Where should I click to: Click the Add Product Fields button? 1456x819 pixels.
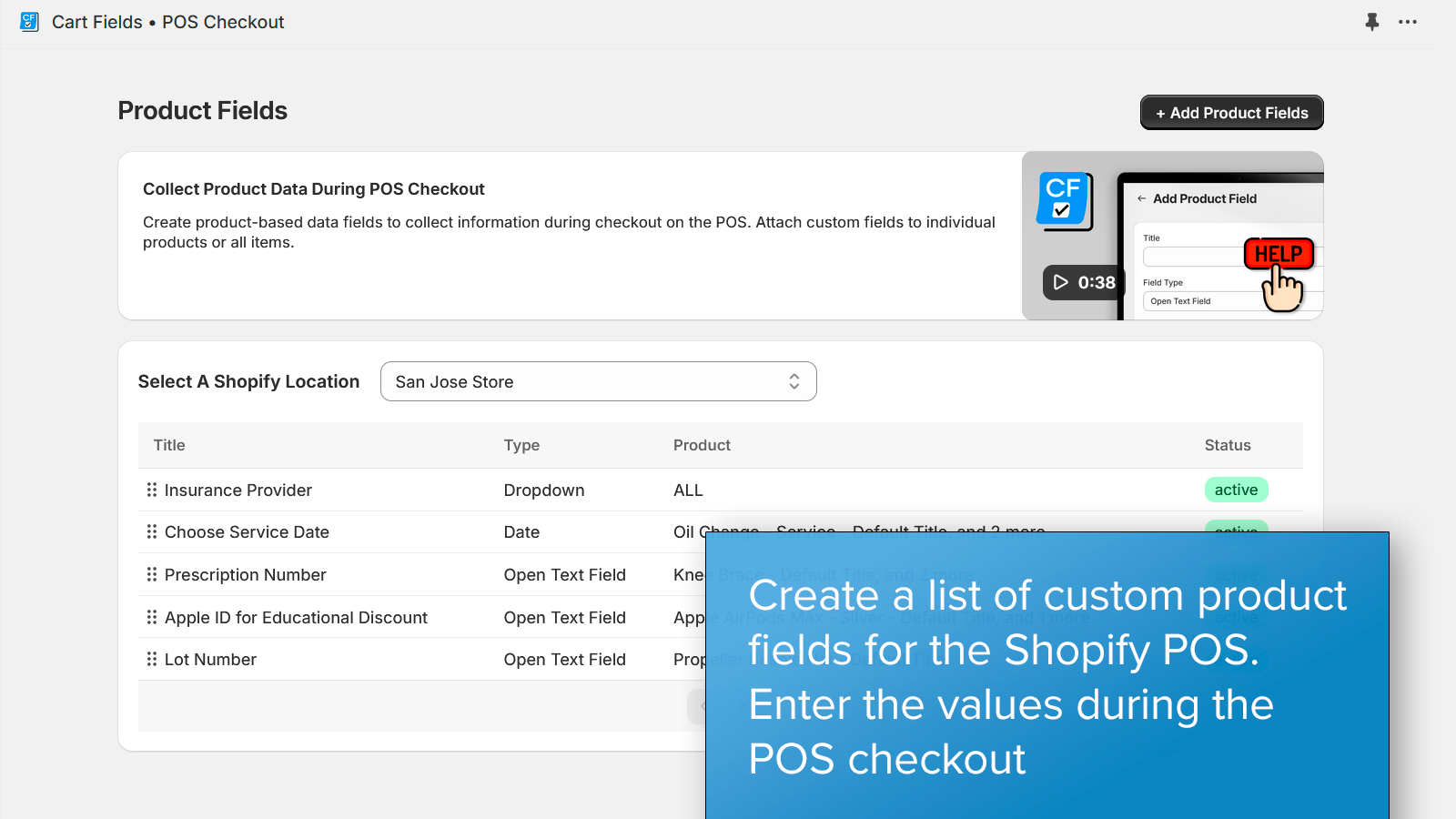click(x=1231, y=112)
